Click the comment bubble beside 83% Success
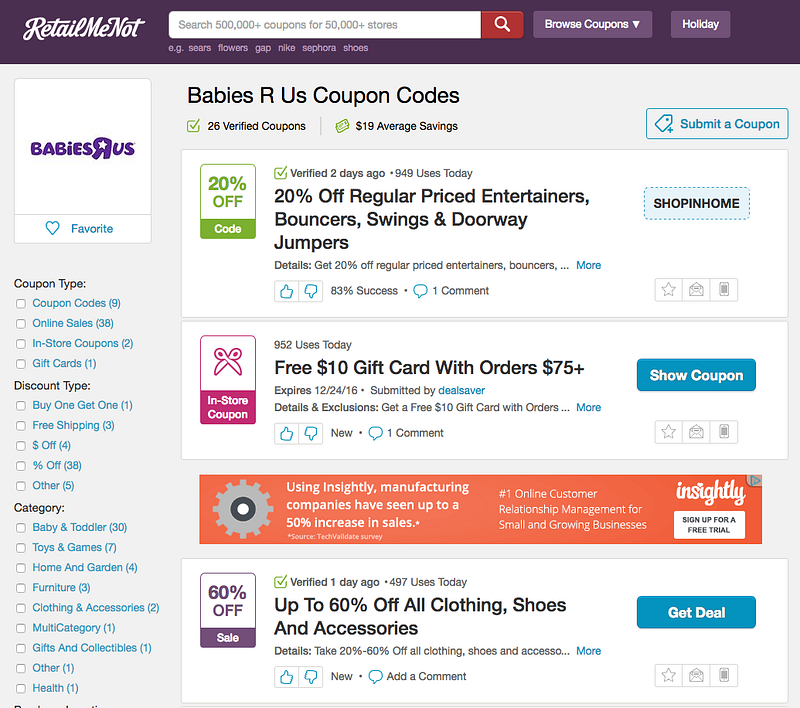800x708 pixels. (420, 291)
